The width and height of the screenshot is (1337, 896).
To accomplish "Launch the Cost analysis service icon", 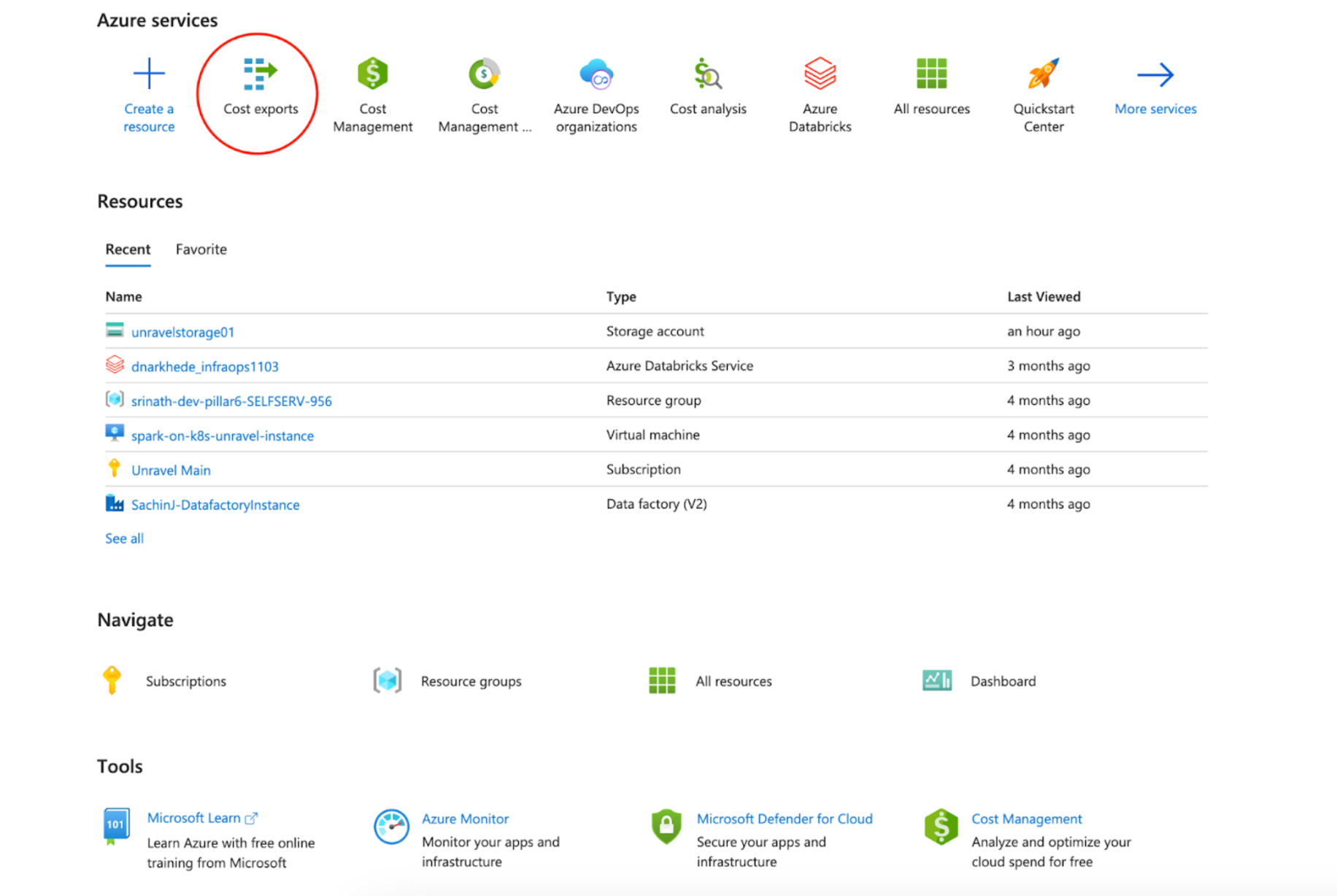I will tap(707, 74).
